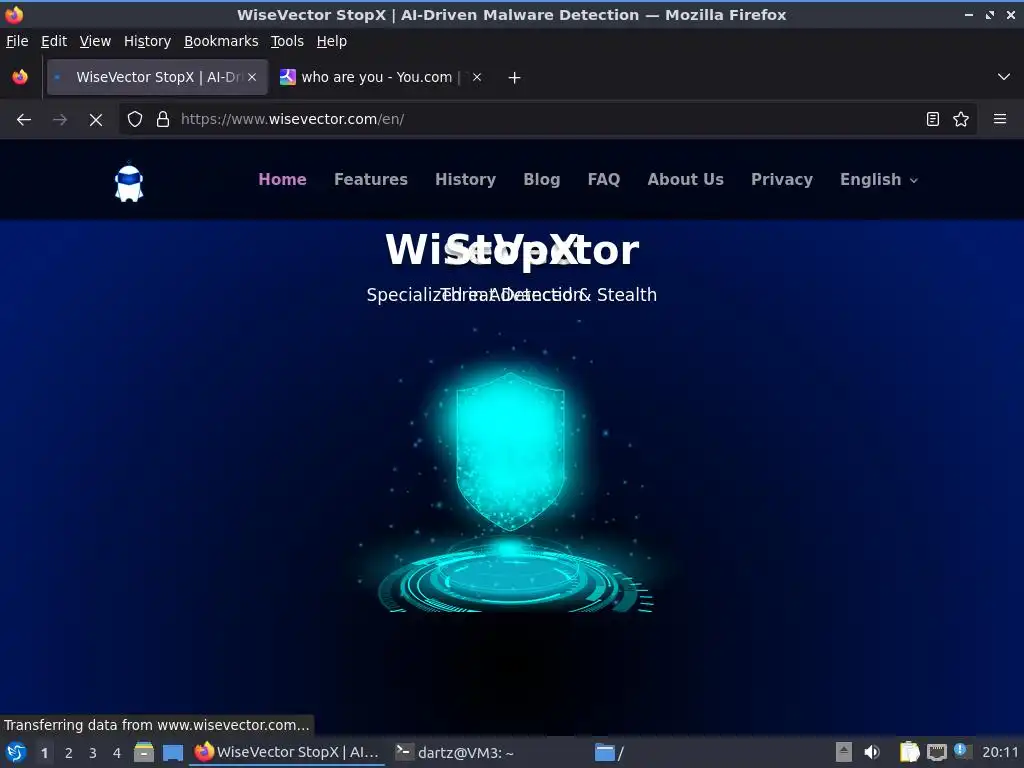Close the You.com tab

coord(477,77)
